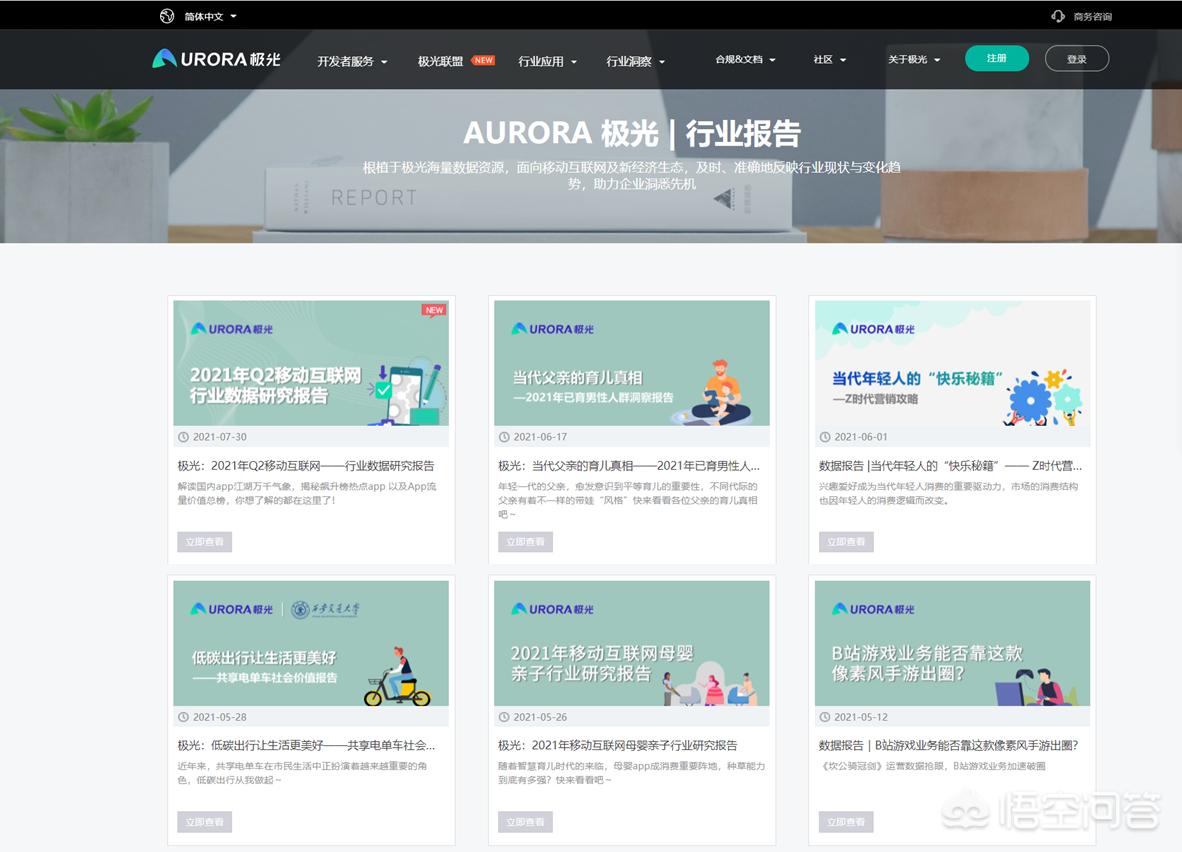1182x852 pixels.
Task: Click the description starting 解读国内app江湖万千气象
Action: [x=307, y=493]
